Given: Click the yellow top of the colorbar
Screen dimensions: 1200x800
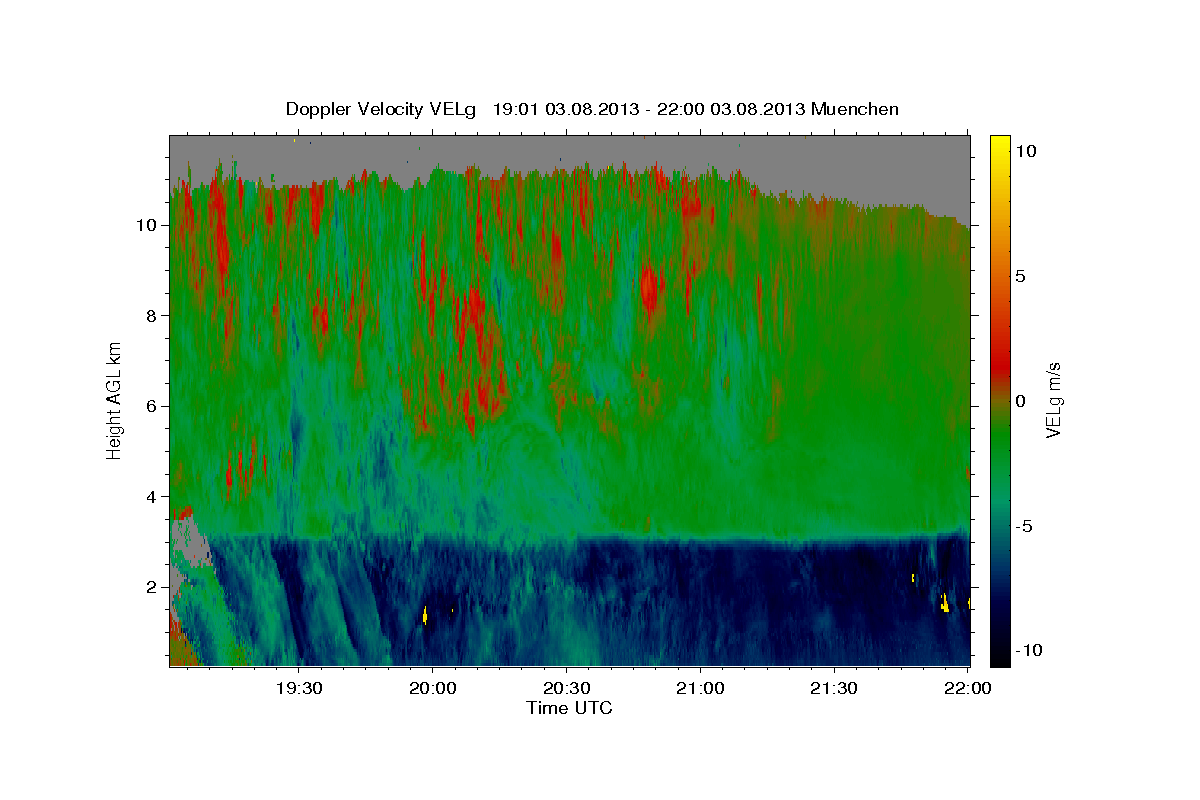Looking at the screenshot, I should (x=1000, y=150).
